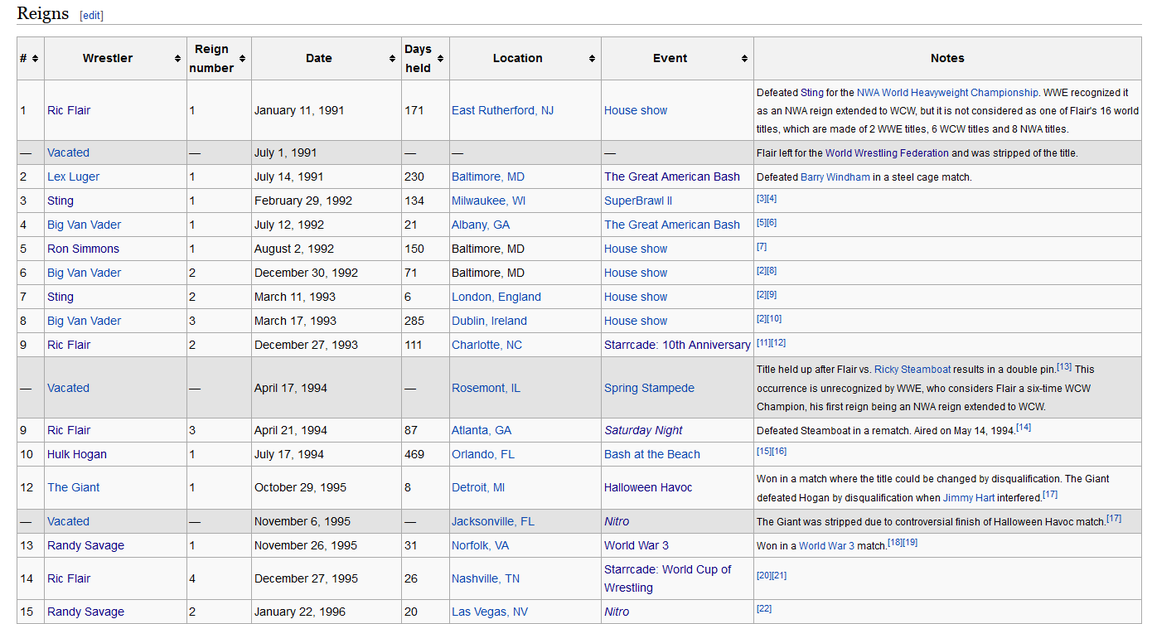Click the 469 days held value
This screenshot has height=624, width=1152.
(x=414, y=454)
